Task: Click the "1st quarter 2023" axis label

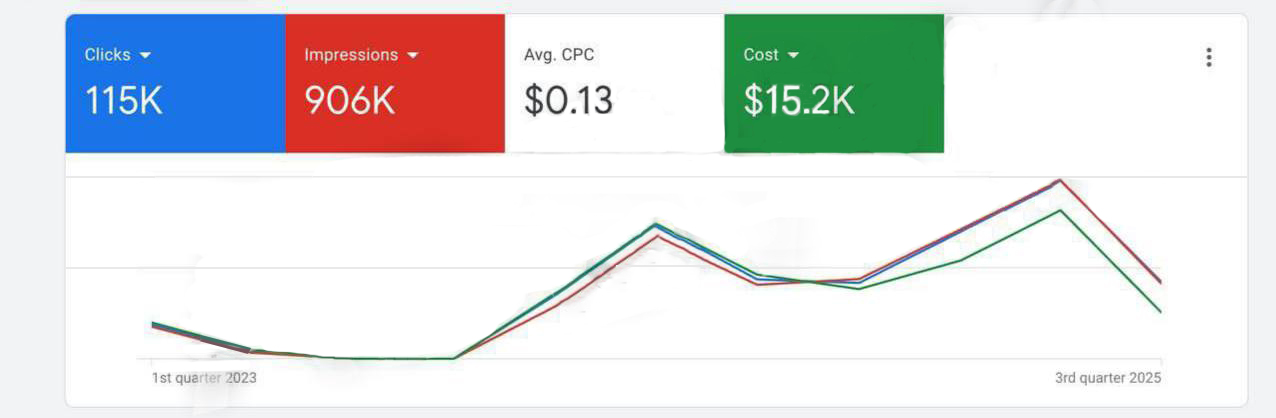Action: (x=204, y=378)
